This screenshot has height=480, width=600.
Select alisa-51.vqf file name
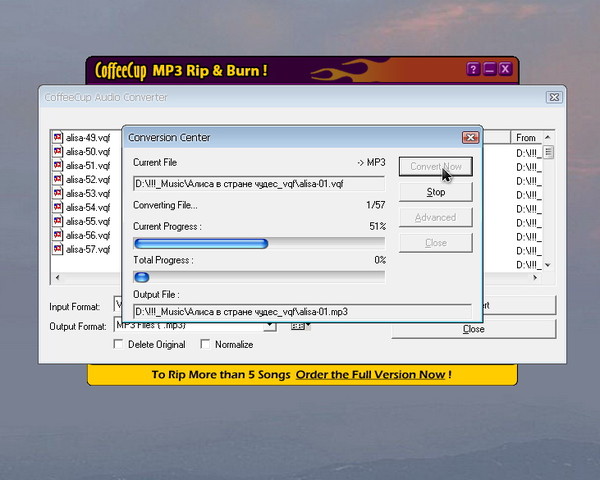point(88,165)
